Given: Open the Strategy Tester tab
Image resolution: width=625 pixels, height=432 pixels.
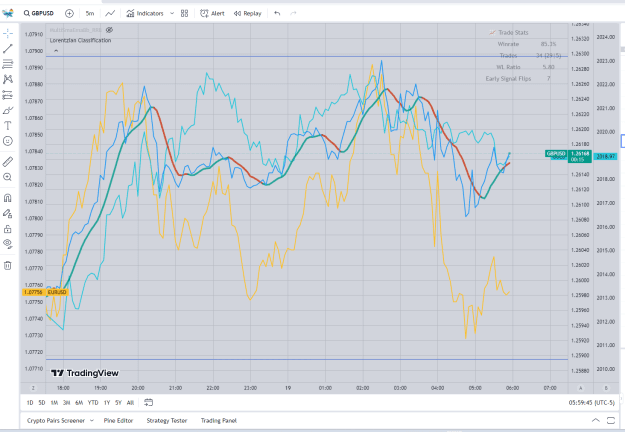Looking at the screenshot, I should tap(167, 420).
